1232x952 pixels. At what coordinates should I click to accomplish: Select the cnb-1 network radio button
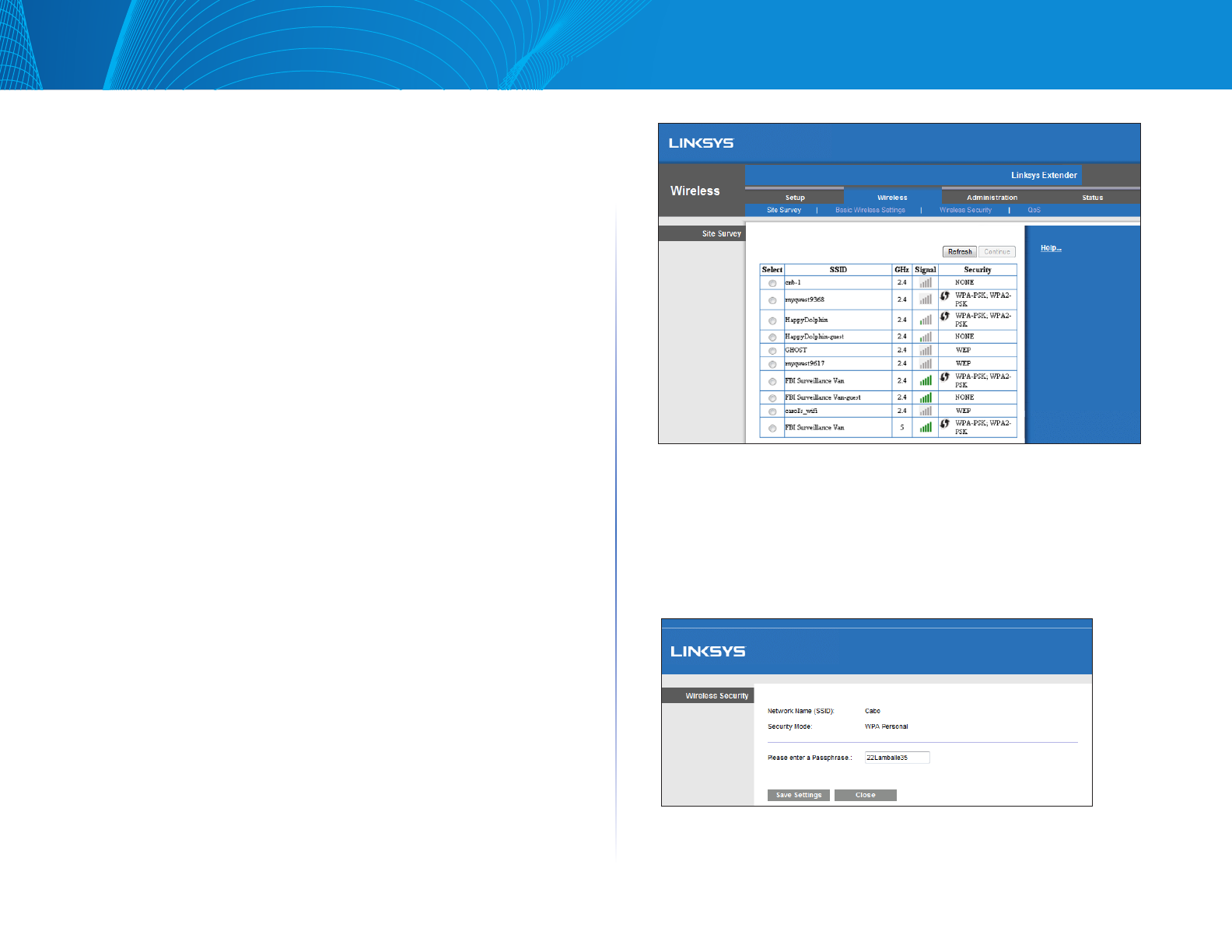(x=772, y=283)
